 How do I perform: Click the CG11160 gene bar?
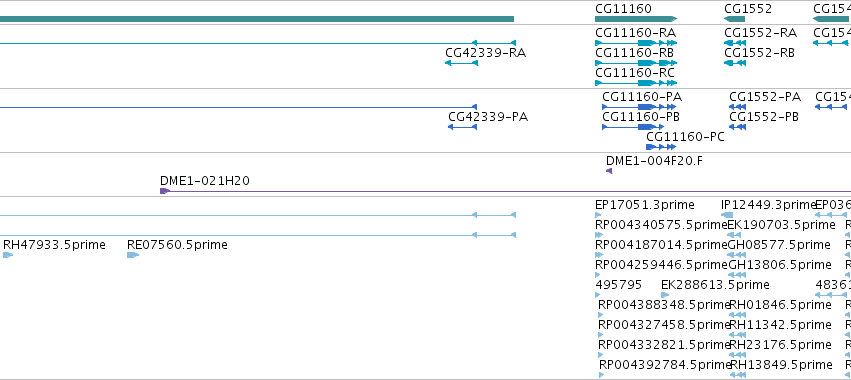pos(636,19)
